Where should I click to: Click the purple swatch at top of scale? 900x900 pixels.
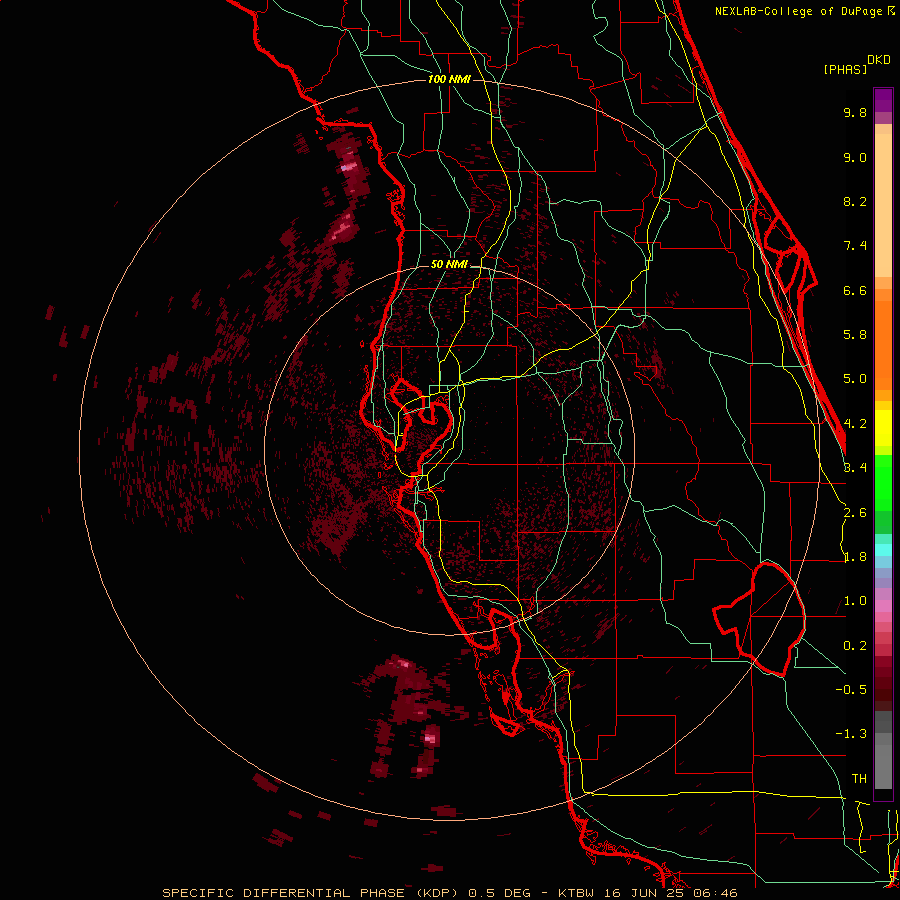(x=883, y=100)
